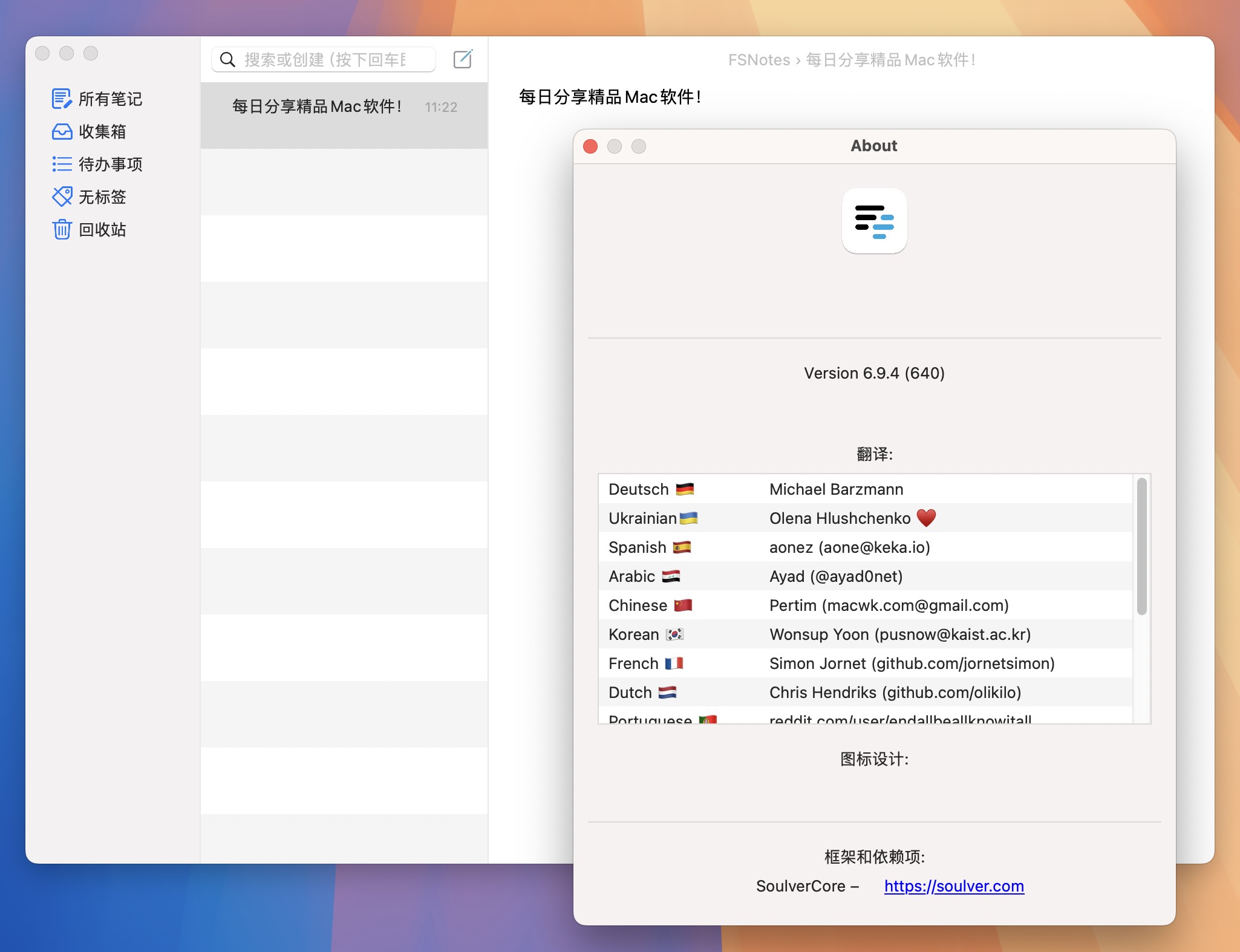Click Michael Barzmann translator name
This screenshot has width=1240, height=952.
(x=836, y=489)
